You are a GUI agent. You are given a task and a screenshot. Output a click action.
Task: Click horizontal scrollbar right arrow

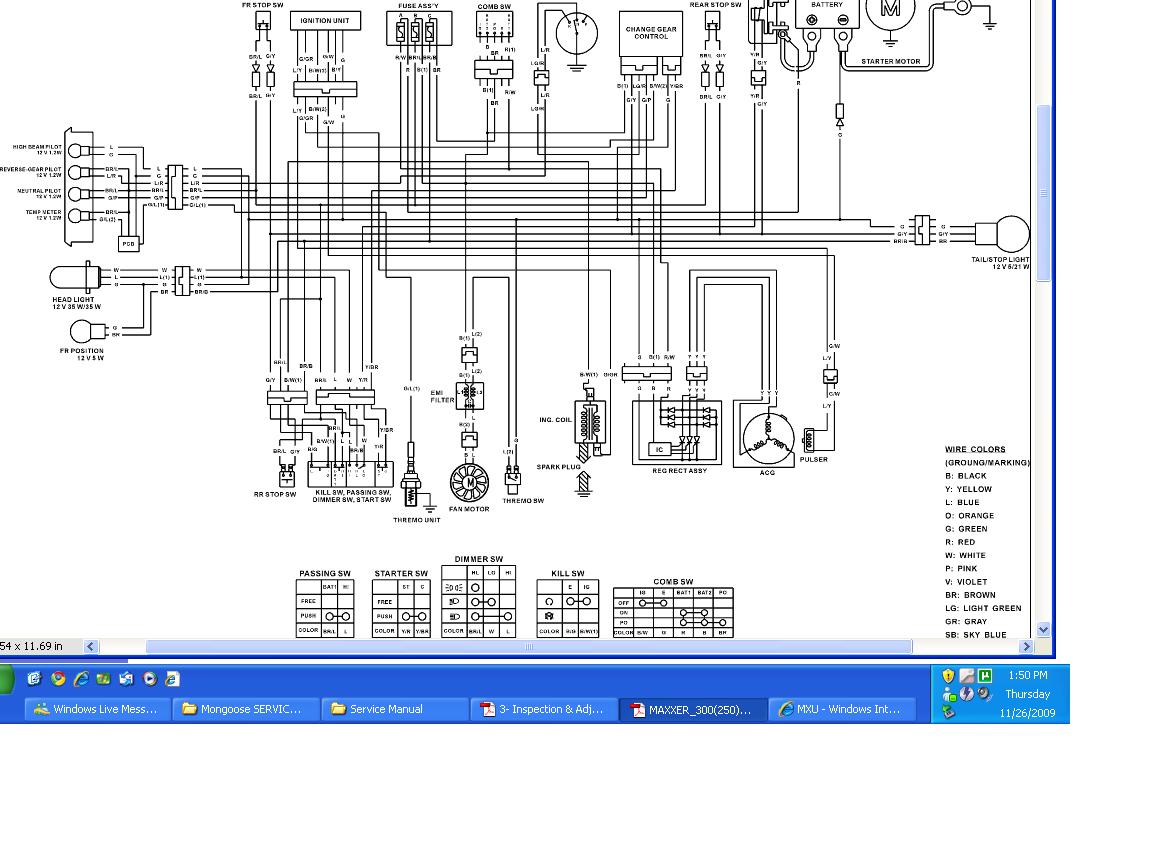tap(1026, 647)
